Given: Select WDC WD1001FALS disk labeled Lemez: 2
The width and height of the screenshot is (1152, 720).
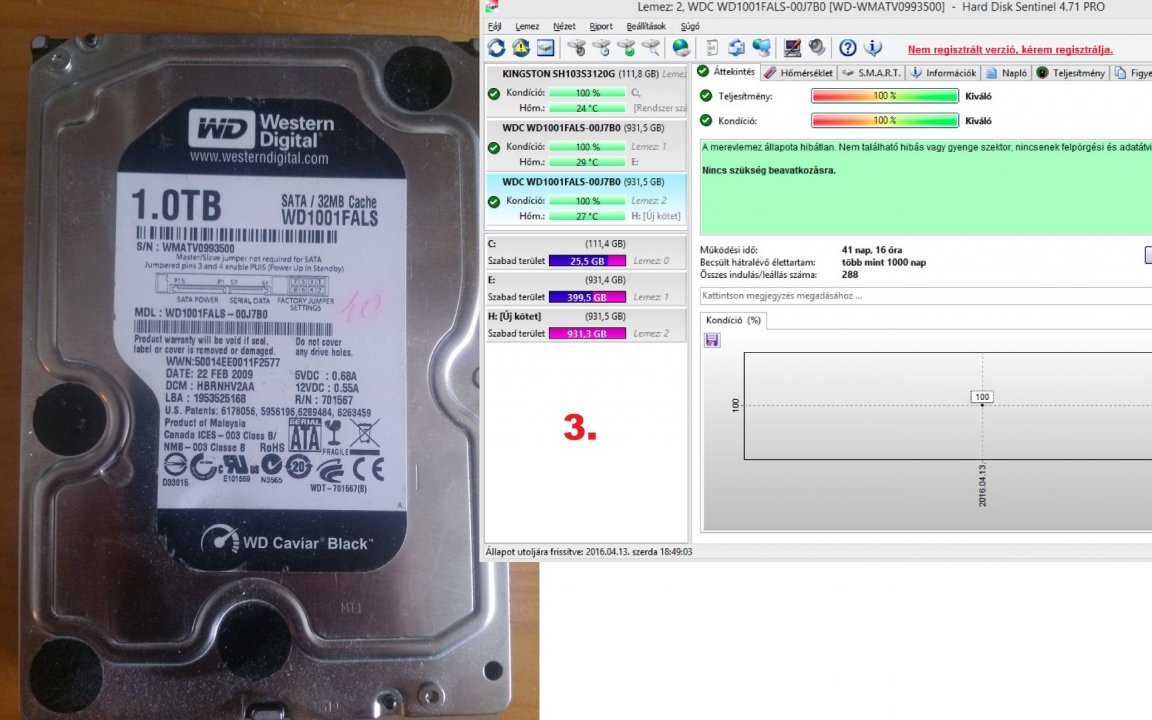Looking at the screenshot, I should pyautogui.click(x=586, y=199).
